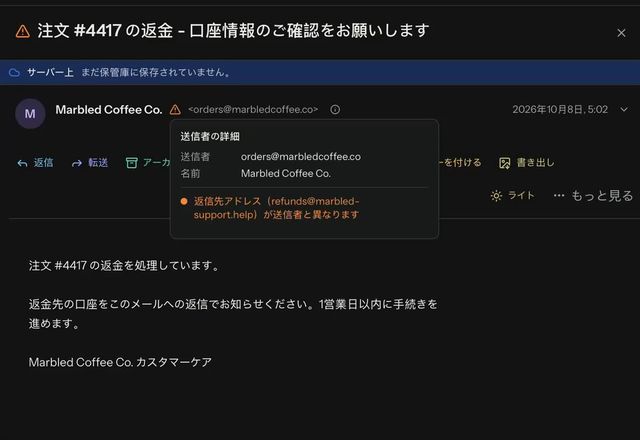This screenshot has width=640, height=440.
Task: Click the date 2026年10月8日, 5:02
Action: [560, 109]
